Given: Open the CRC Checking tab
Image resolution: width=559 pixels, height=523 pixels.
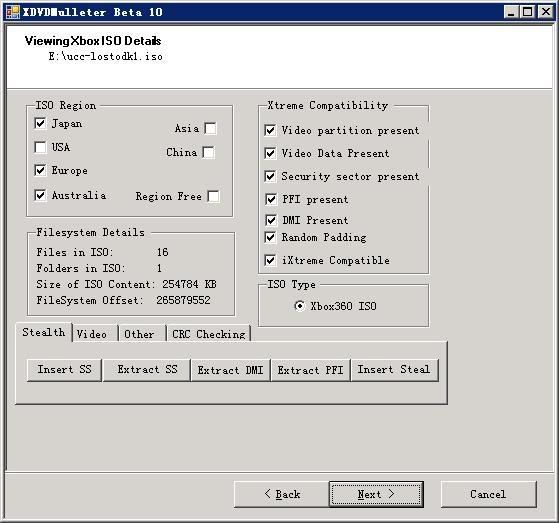Looking at the screenshot, I should 209,334.
